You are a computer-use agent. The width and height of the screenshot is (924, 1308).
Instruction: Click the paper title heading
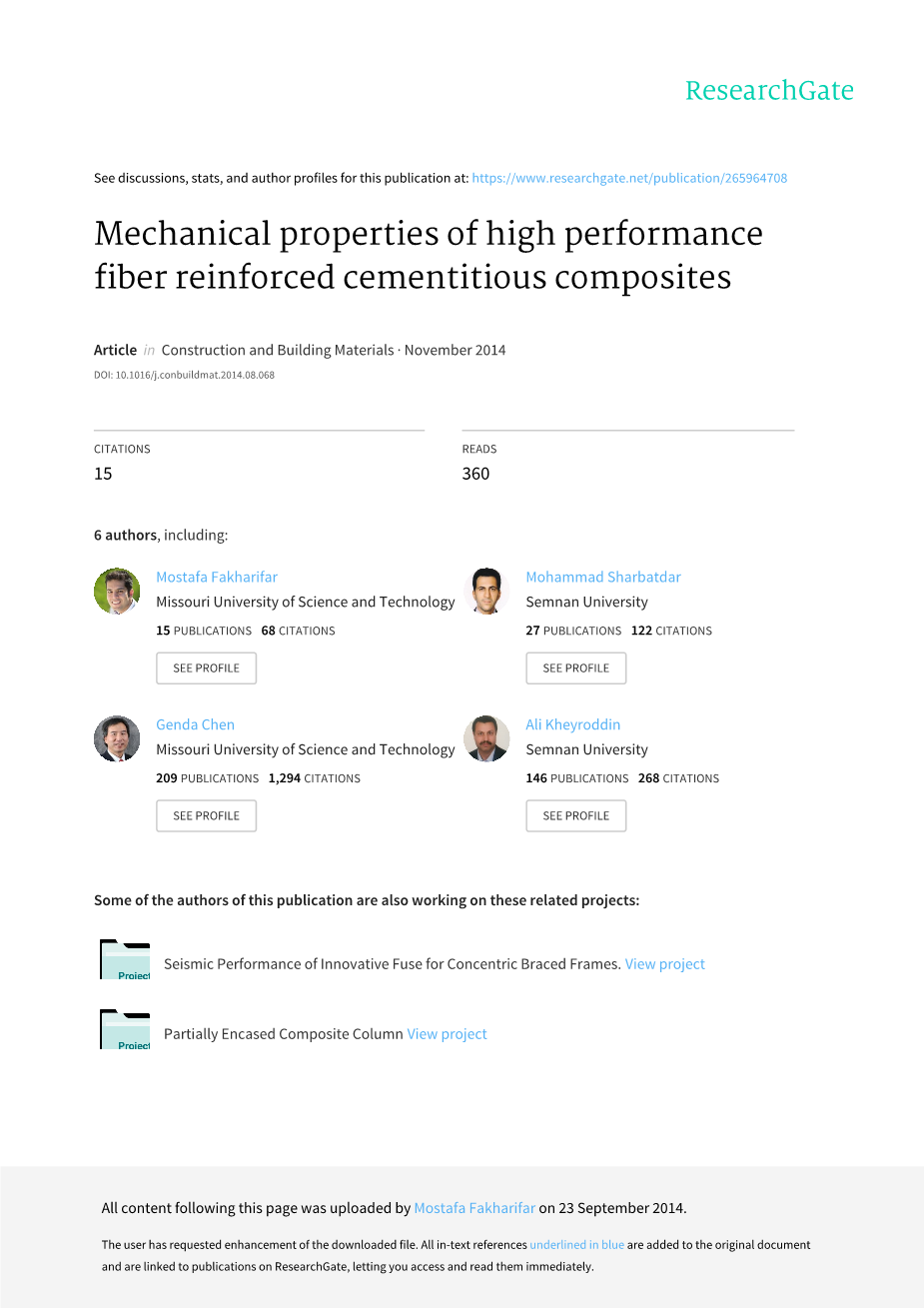pos(428,255)
